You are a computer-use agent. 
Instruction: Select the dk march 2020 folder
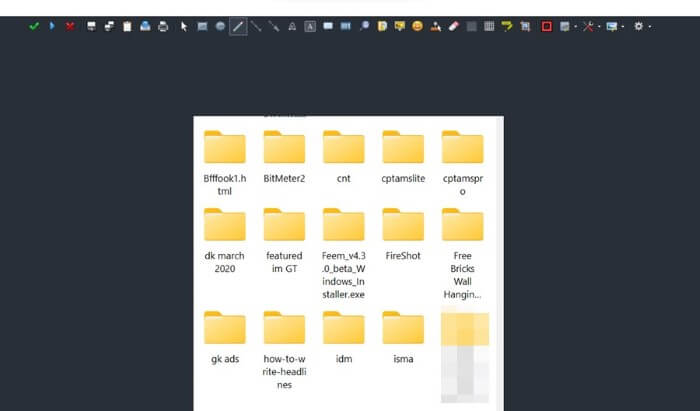(225, 241)
